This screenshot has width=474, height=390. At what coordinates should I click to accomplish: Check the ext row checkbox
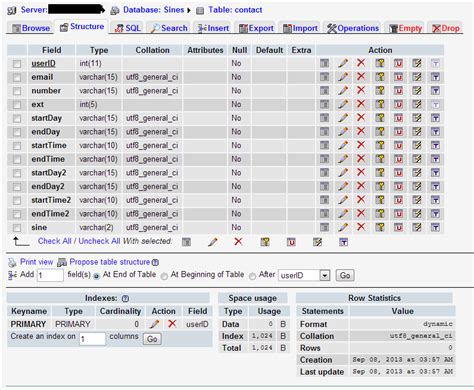pyautogui.click(x=17, y=105)
